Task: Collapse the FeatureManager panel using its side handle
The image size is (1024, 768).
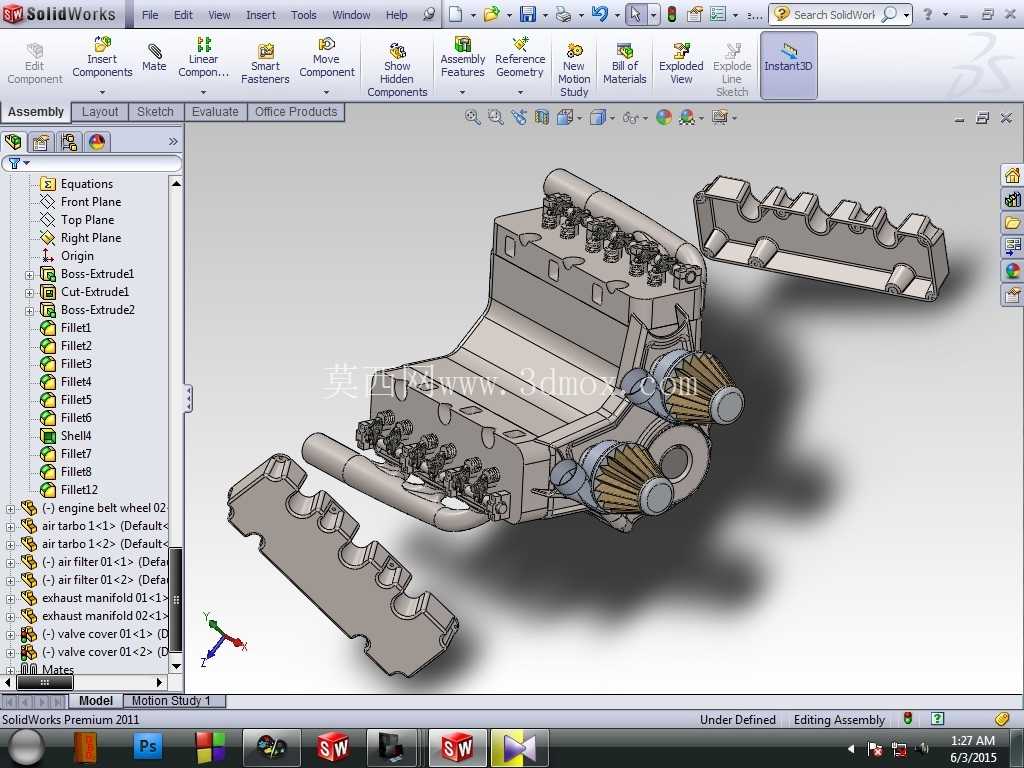Action: point(188,398)
